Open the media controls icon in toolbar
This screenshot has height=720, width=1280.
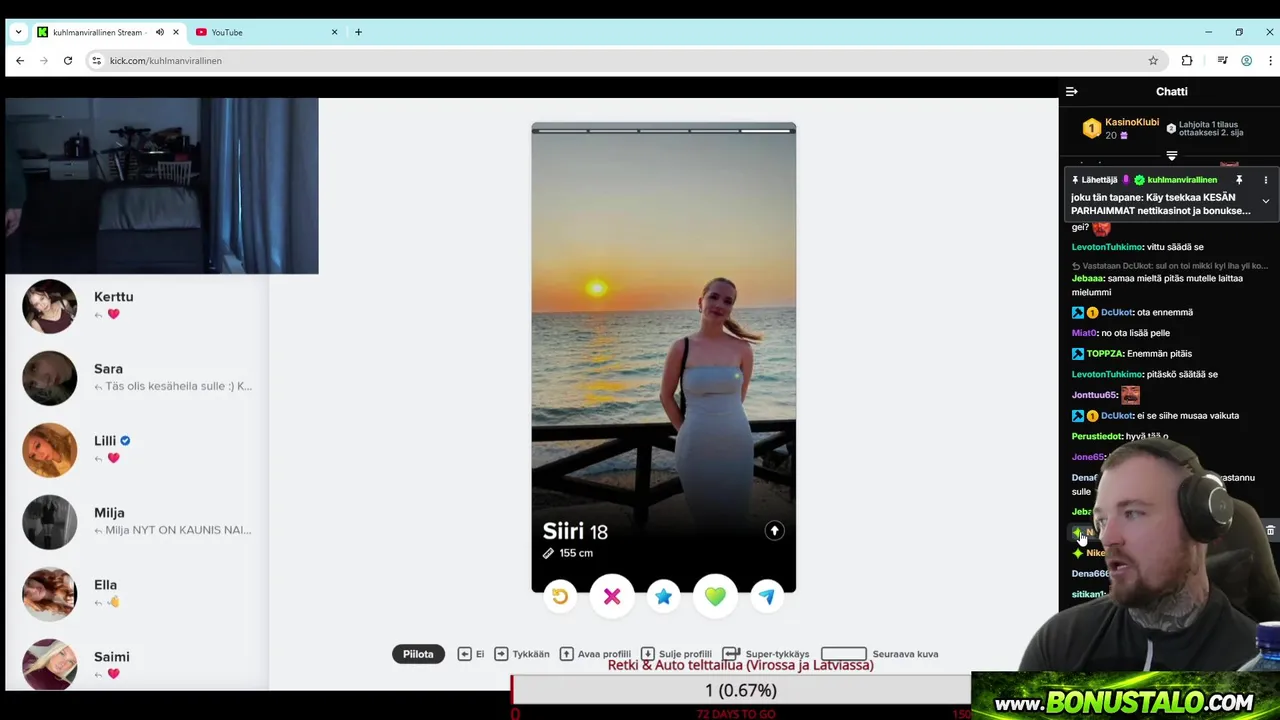tap(1222, 60)
